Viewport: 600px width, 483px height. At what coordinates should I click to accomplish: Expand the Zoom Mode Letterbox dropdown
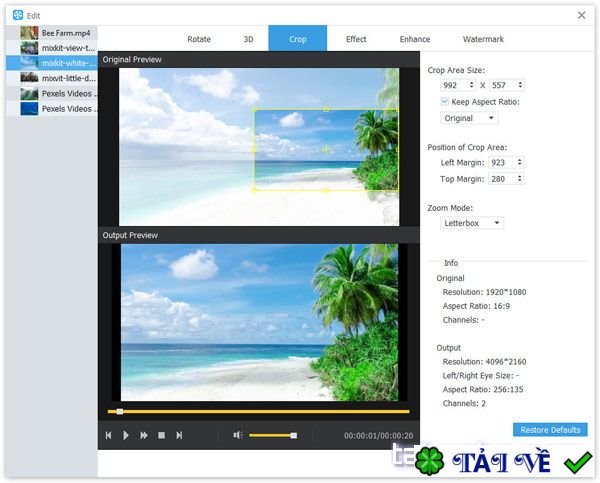pyautogui.click(x=473, y=223)
